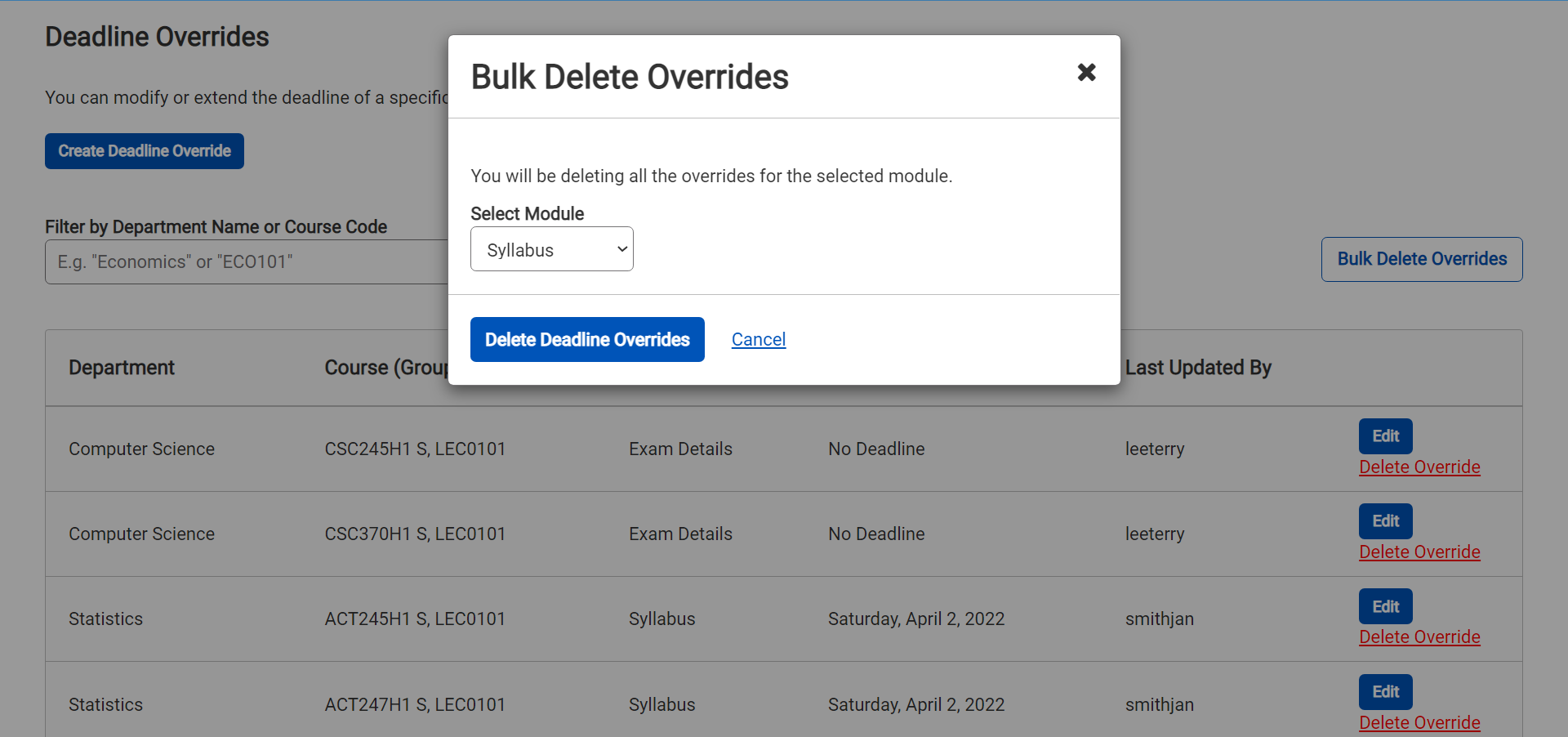Click Computer Science in the CSC370H1 row

(141, 534)
